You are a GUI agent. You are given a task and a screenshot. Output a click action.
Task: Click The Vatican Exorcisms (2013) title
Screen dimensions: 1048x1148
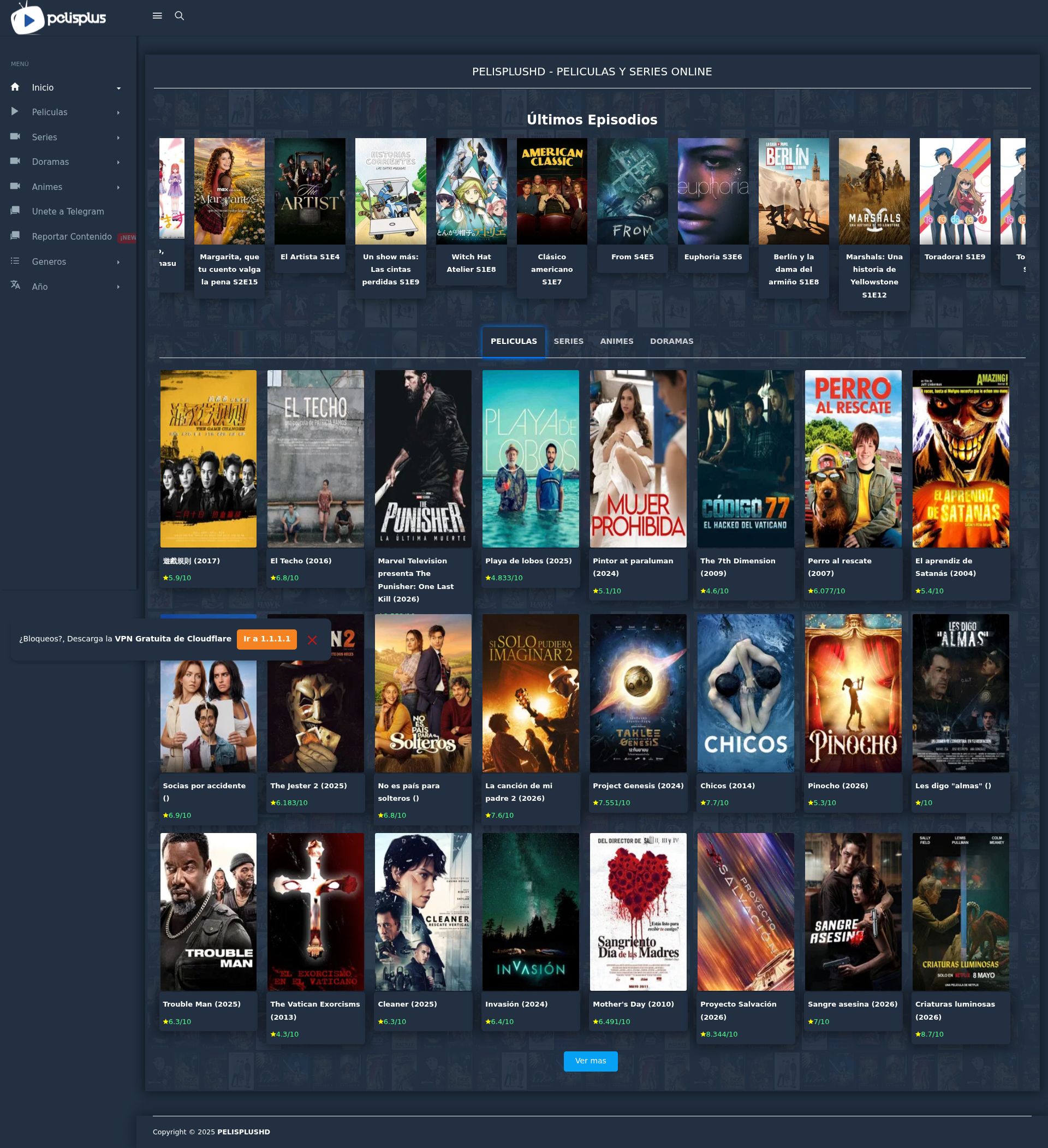point(315,1011)
